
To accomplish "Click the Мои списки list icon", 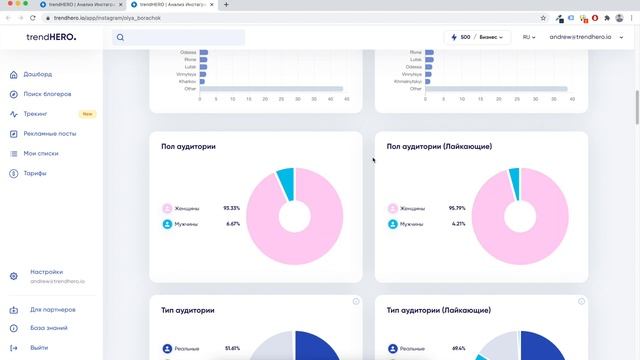I will pos(13,154).
